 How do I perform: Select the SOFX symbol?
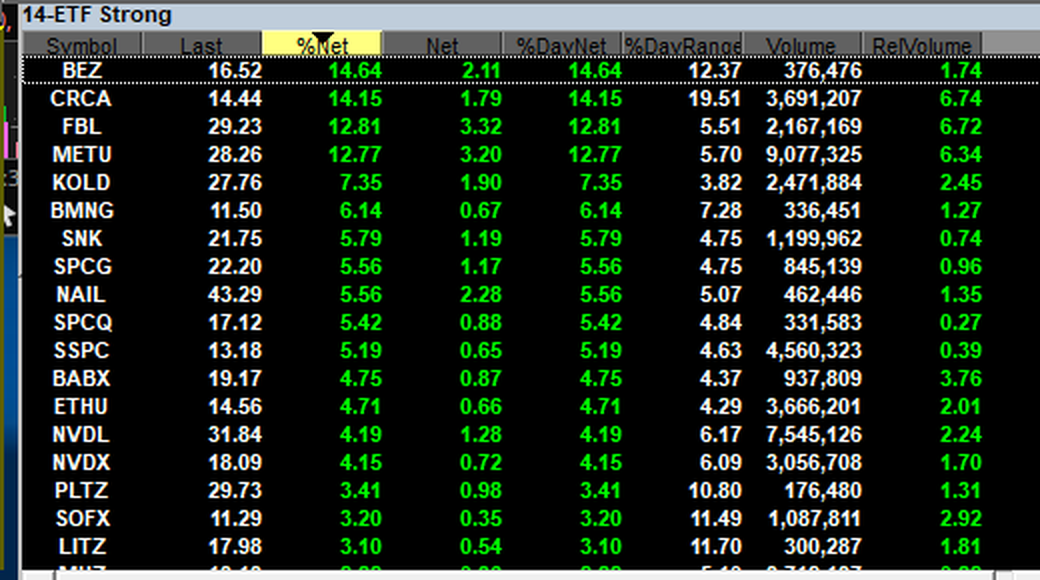coord(82,518)
